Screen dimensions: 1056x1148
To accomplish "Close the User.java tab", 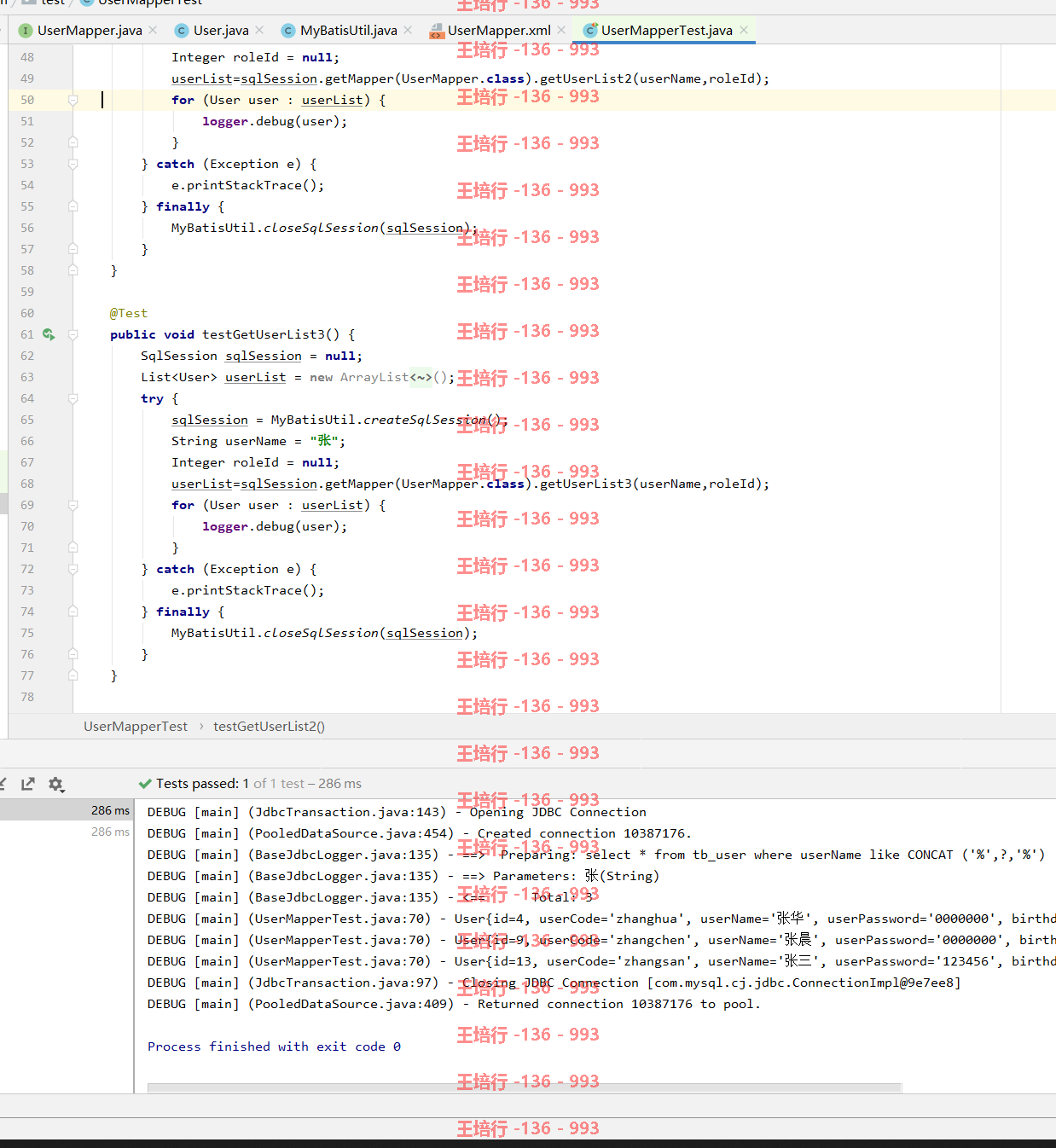I will tap(259, 30).
